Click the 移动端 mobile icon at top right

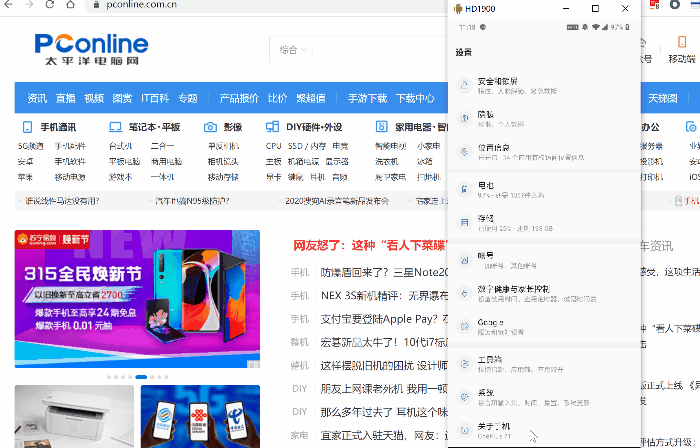(x=682, y=41)
